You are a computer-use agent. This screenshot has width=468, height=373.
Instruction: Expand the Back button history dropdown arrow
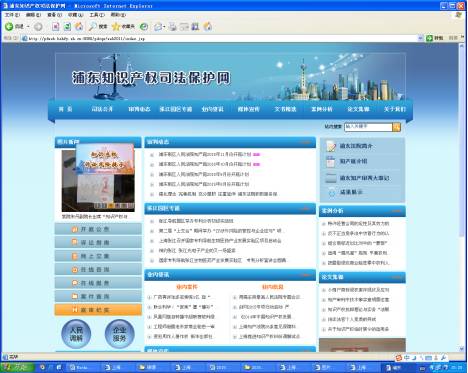coord(28,27)
